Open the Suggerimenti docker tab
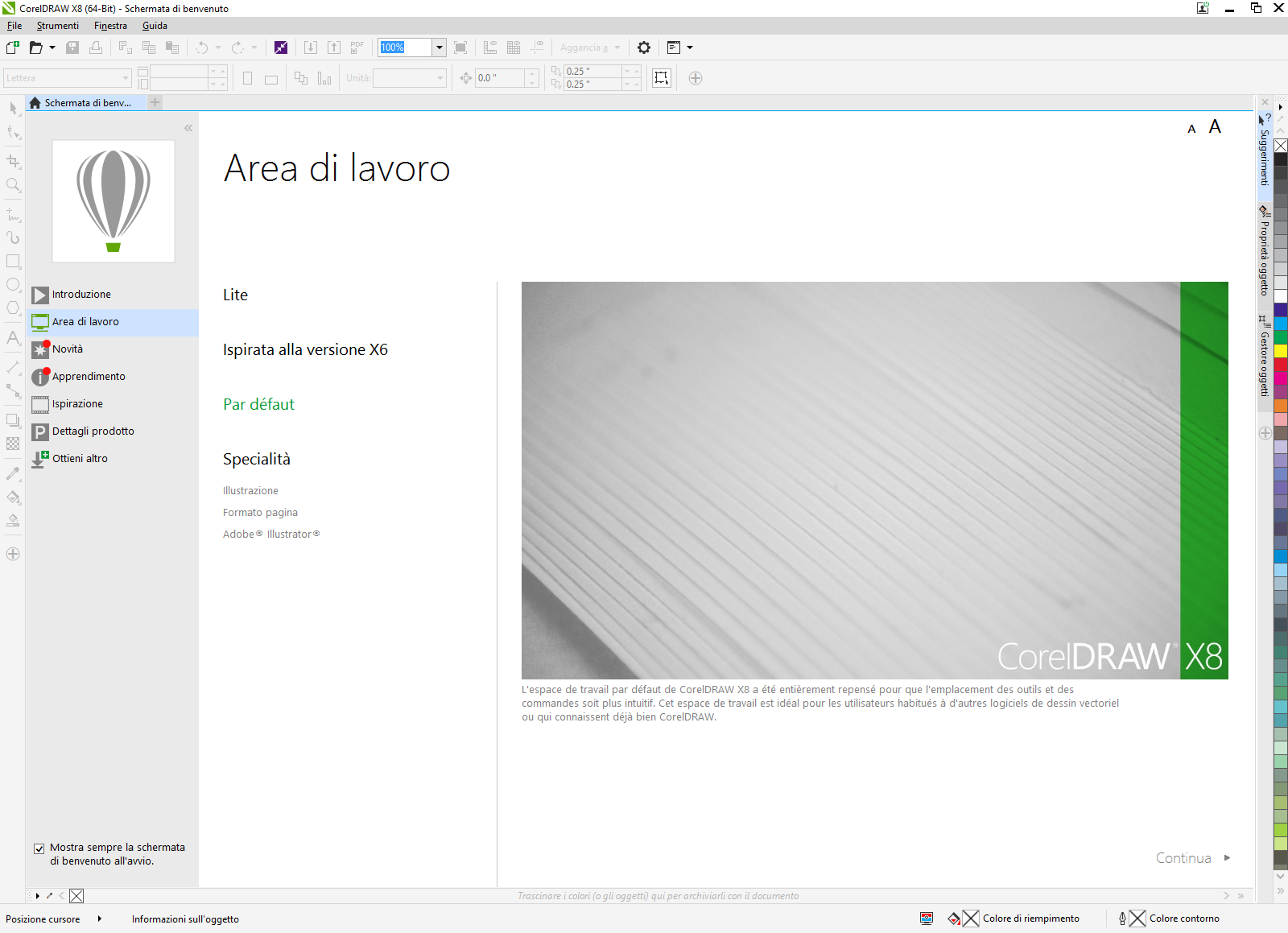1288x933 pixels. (x=1265, y=151)
